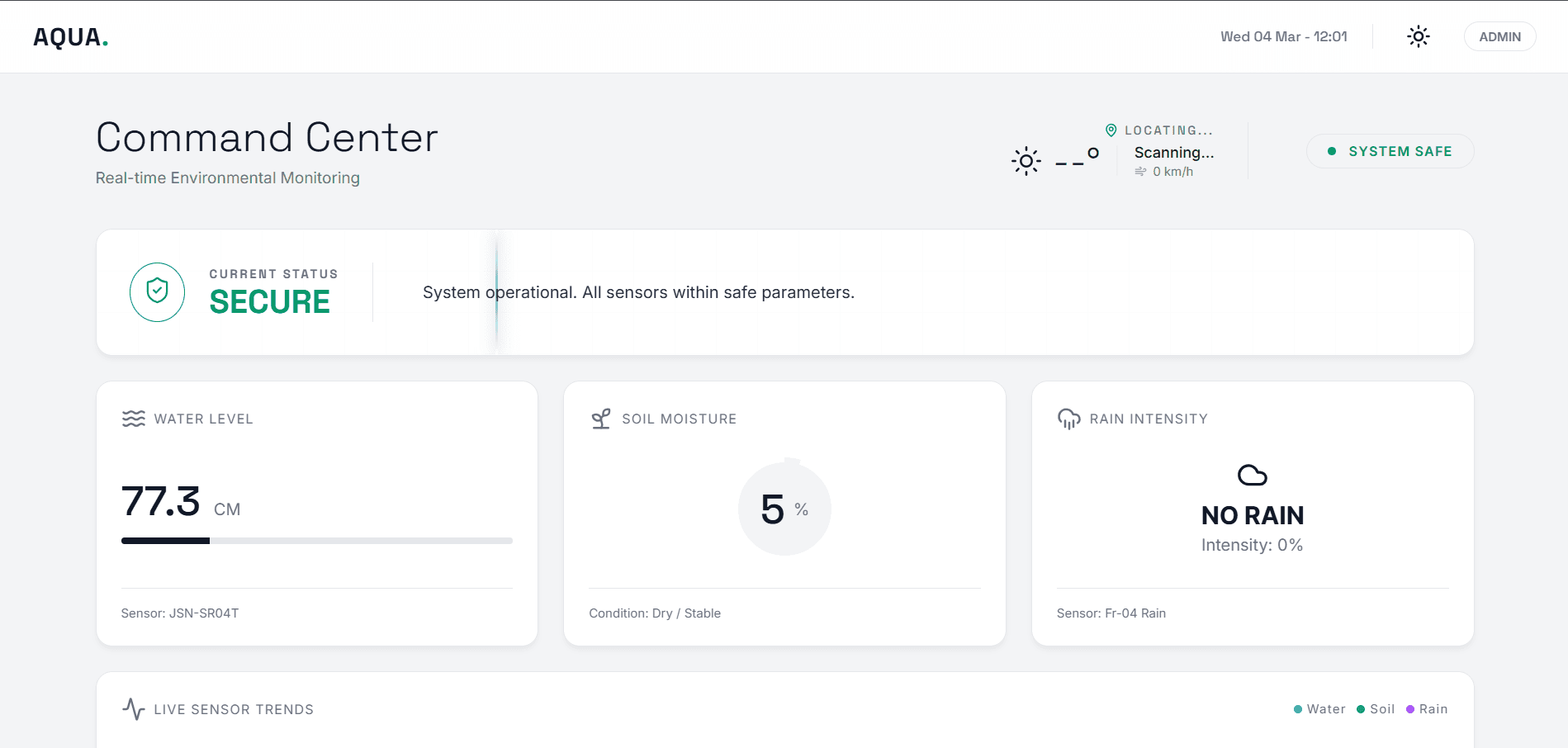This screenshot has height=748, width=1568.
Task: Click the SOIL MOISTURE card title
Action: (680, 419)
